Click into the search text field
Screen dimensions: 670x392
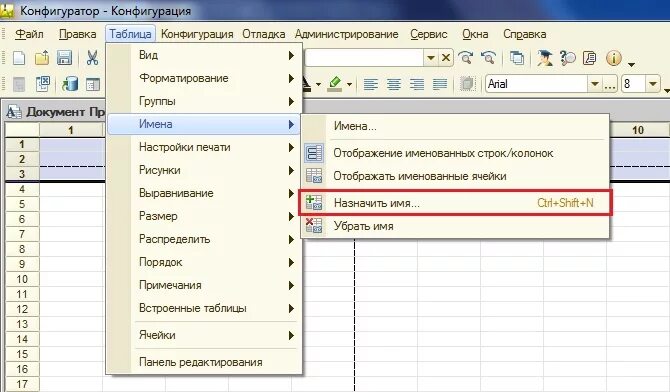click(x=364, y=58)
